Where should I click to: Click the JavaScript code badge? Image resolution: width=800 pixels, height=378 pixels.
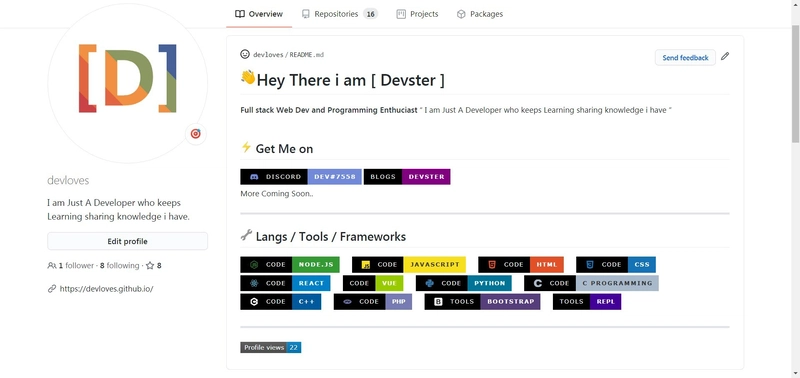point(409,265)
